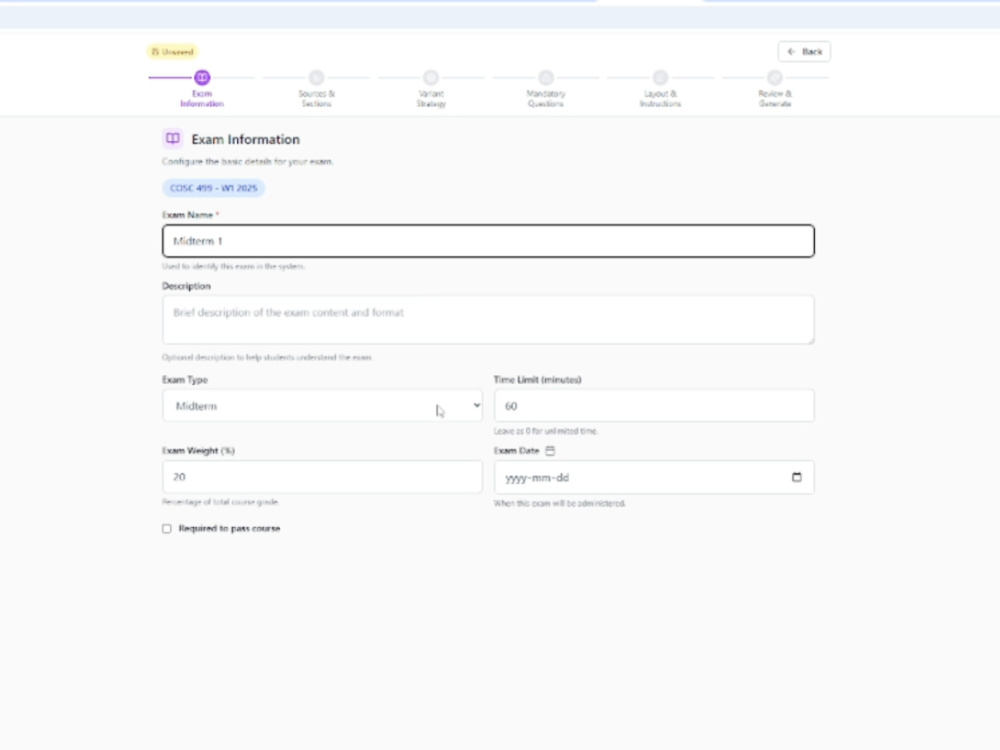Go back using the Back button

coord(804,52)
